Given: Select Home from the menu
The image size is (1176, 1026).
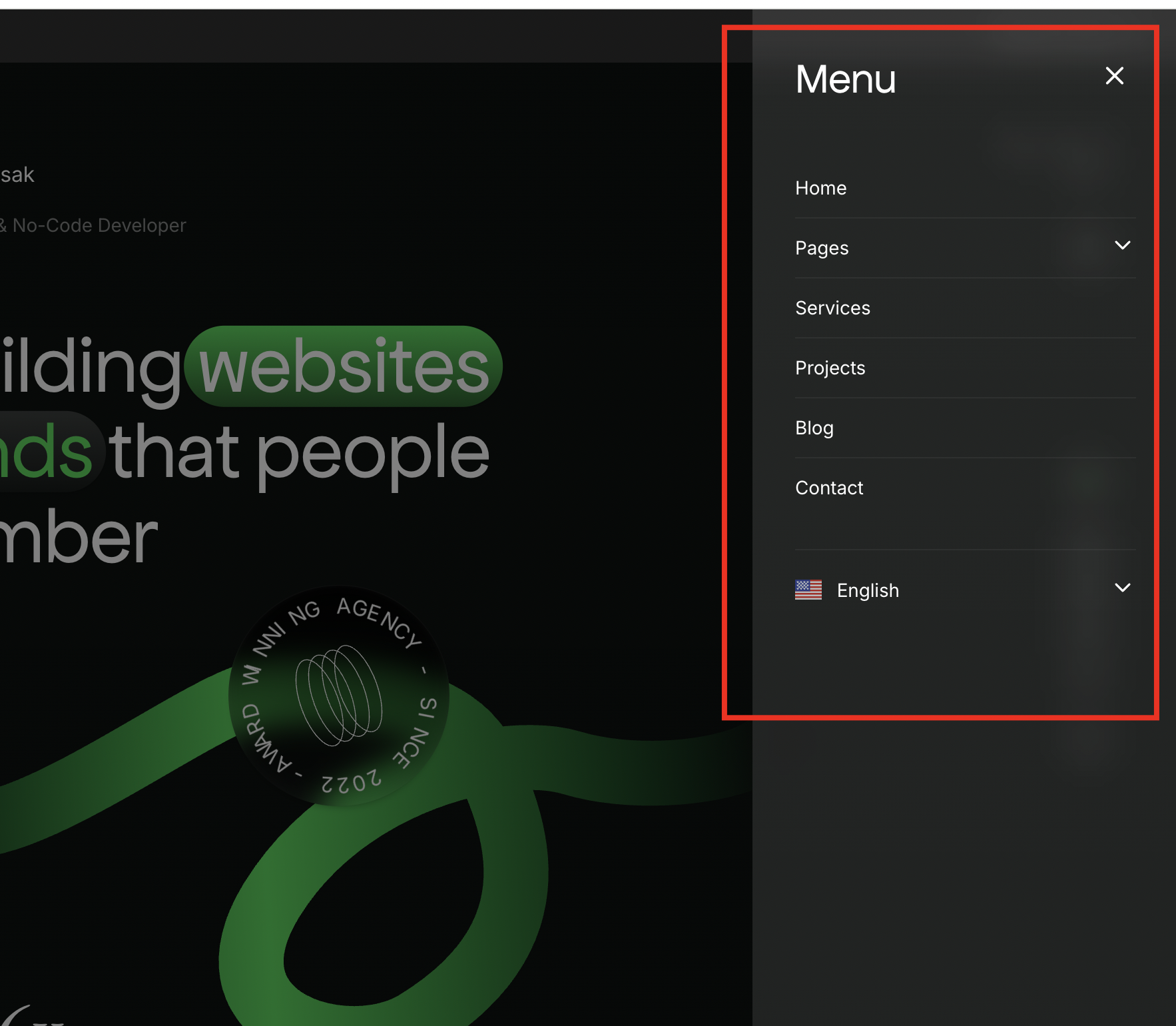Looking at the screenshot, I should click(x=820, y=188).
